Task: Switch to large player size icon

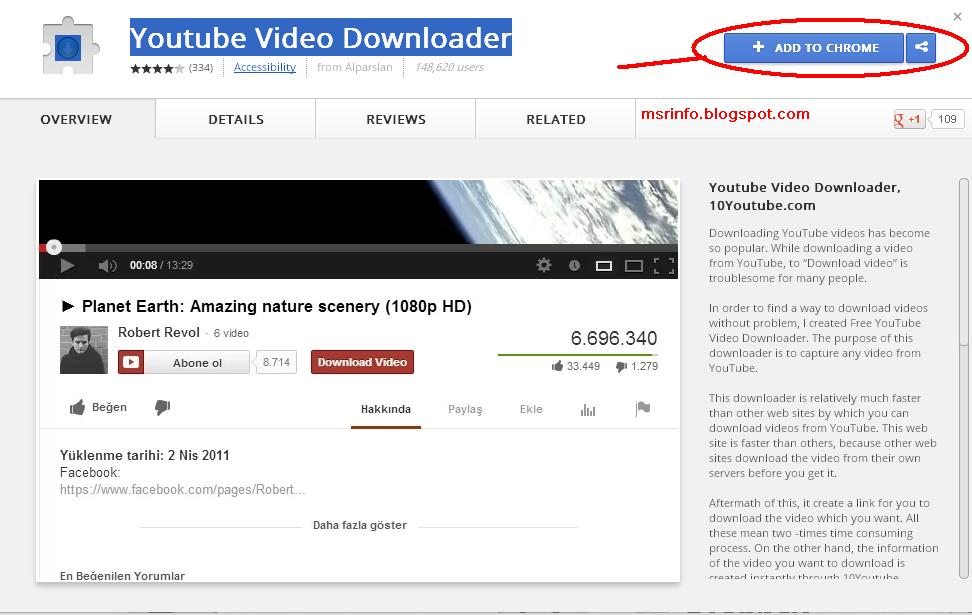Action: (634, 266)
